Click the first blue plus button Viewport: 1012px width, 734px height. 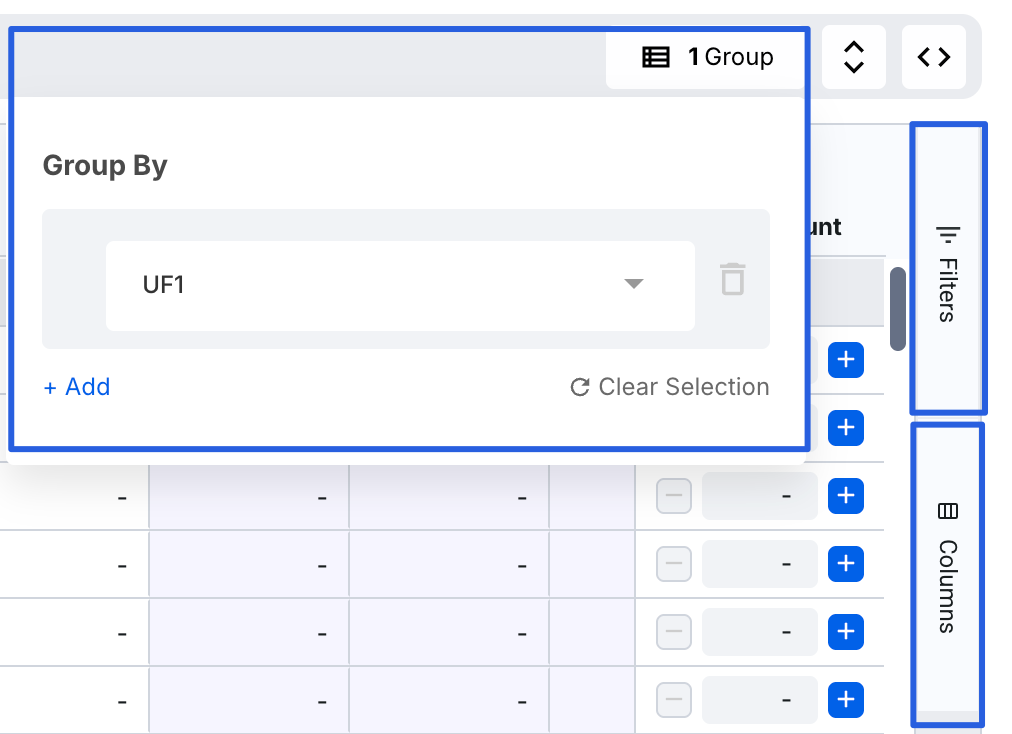click(x=846, y=359)
